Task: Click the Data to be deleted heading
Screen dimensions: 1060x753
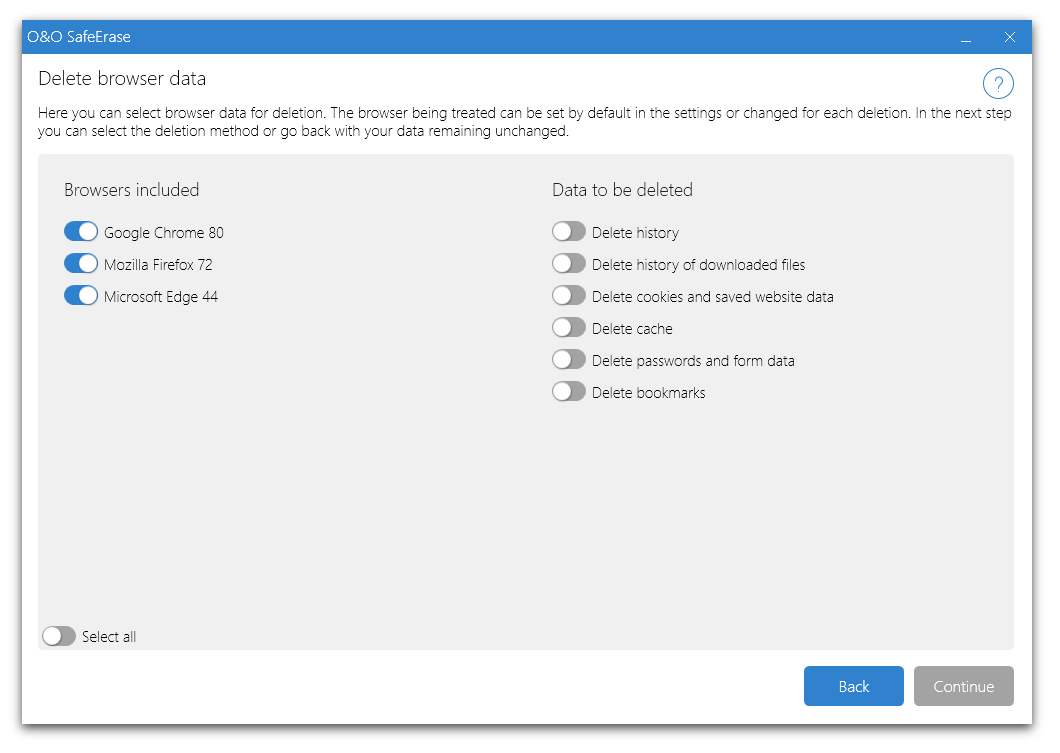Action: (622, 190)
